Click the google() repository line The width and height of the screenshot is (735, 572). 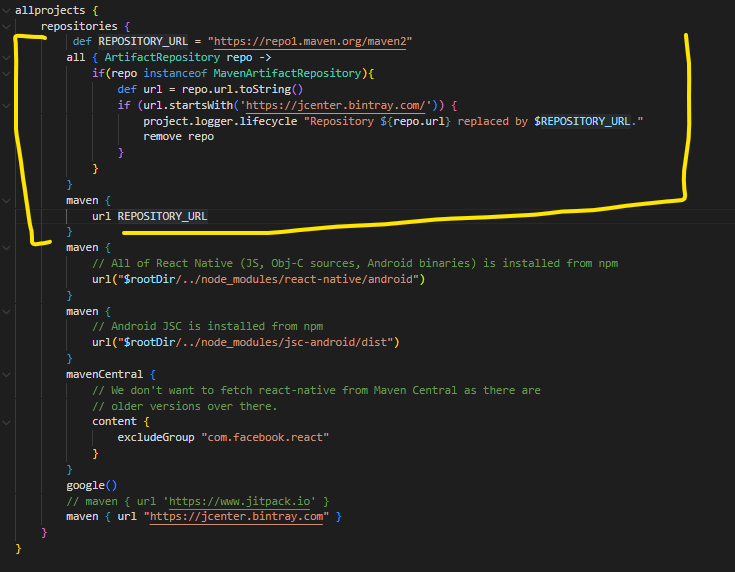(x=91, y=485)
